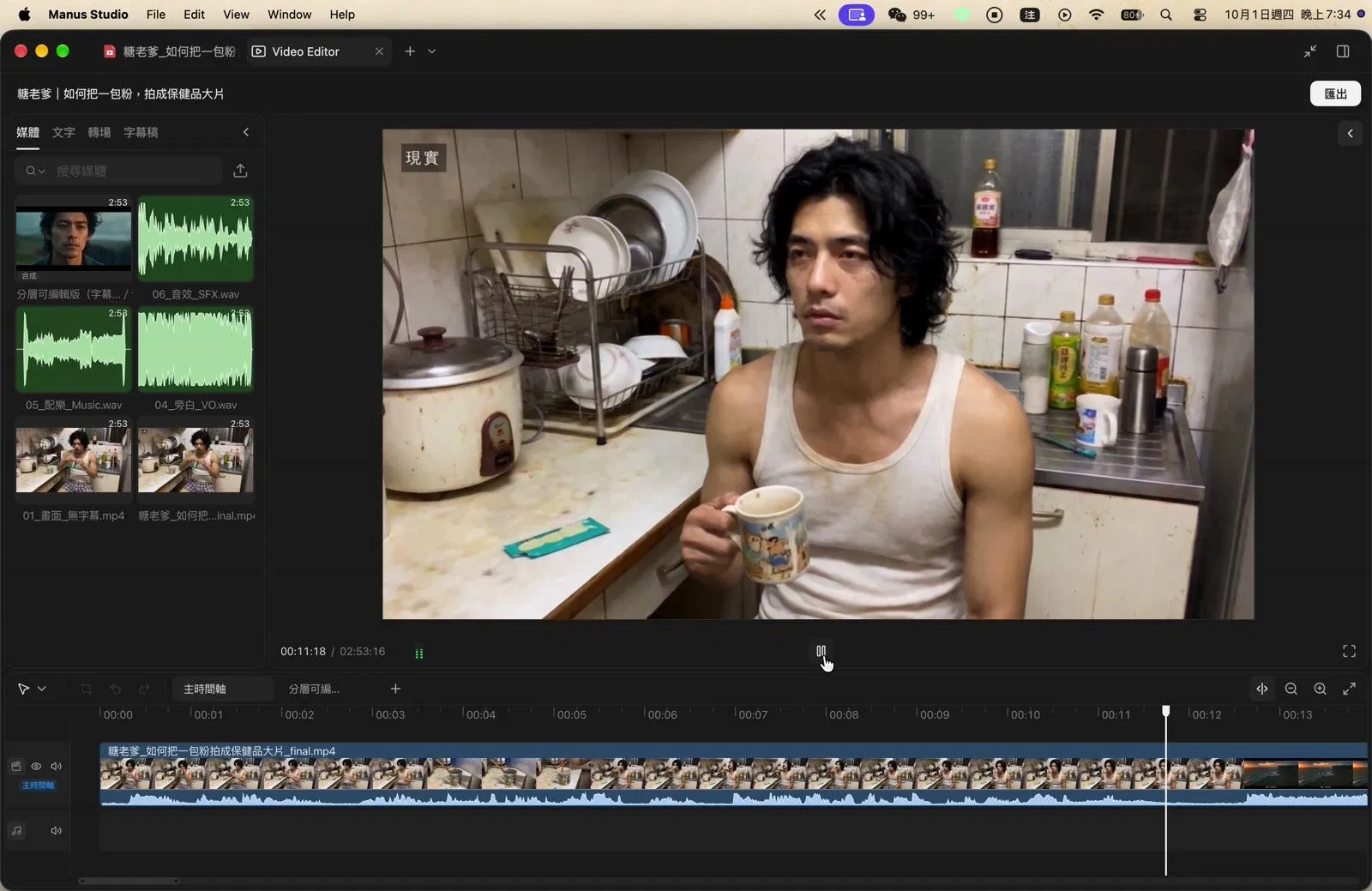Click the 匯出 export button
The image size is (1372, 891).
click(x=1335, y=93)
